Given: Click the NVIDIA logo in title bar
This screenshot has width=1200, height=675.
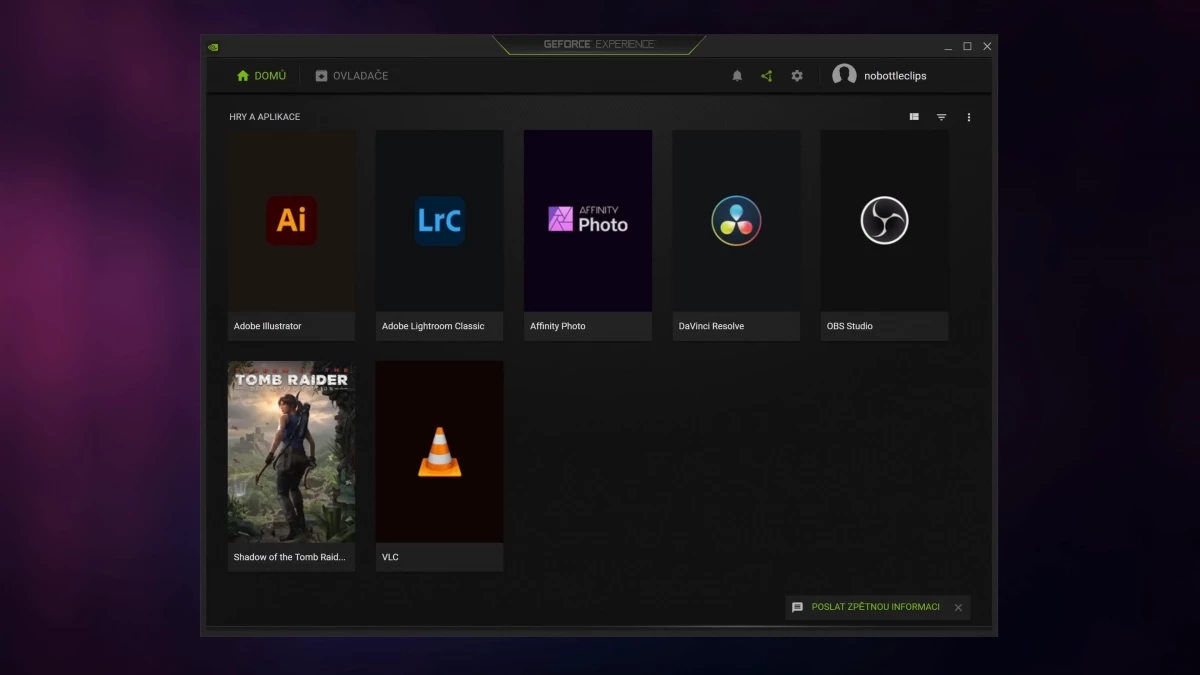Looking at the screenshot, I should tap(213, 46).
